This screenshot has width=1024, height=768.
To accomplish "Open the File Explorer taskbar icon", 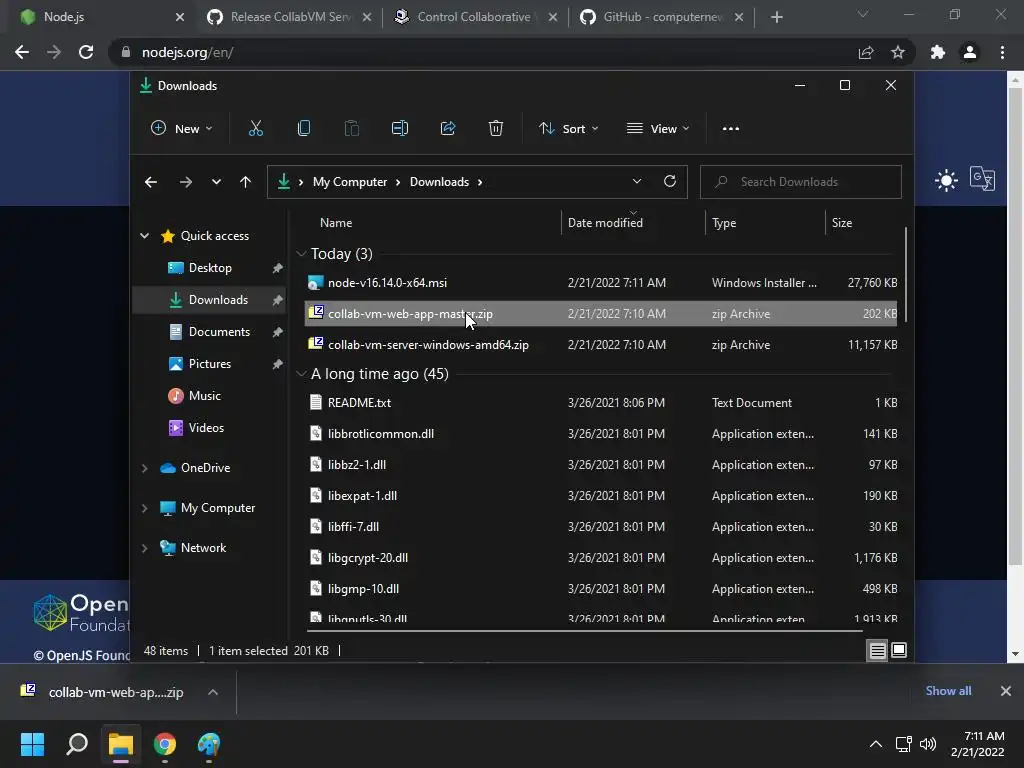I will (121, 744).
